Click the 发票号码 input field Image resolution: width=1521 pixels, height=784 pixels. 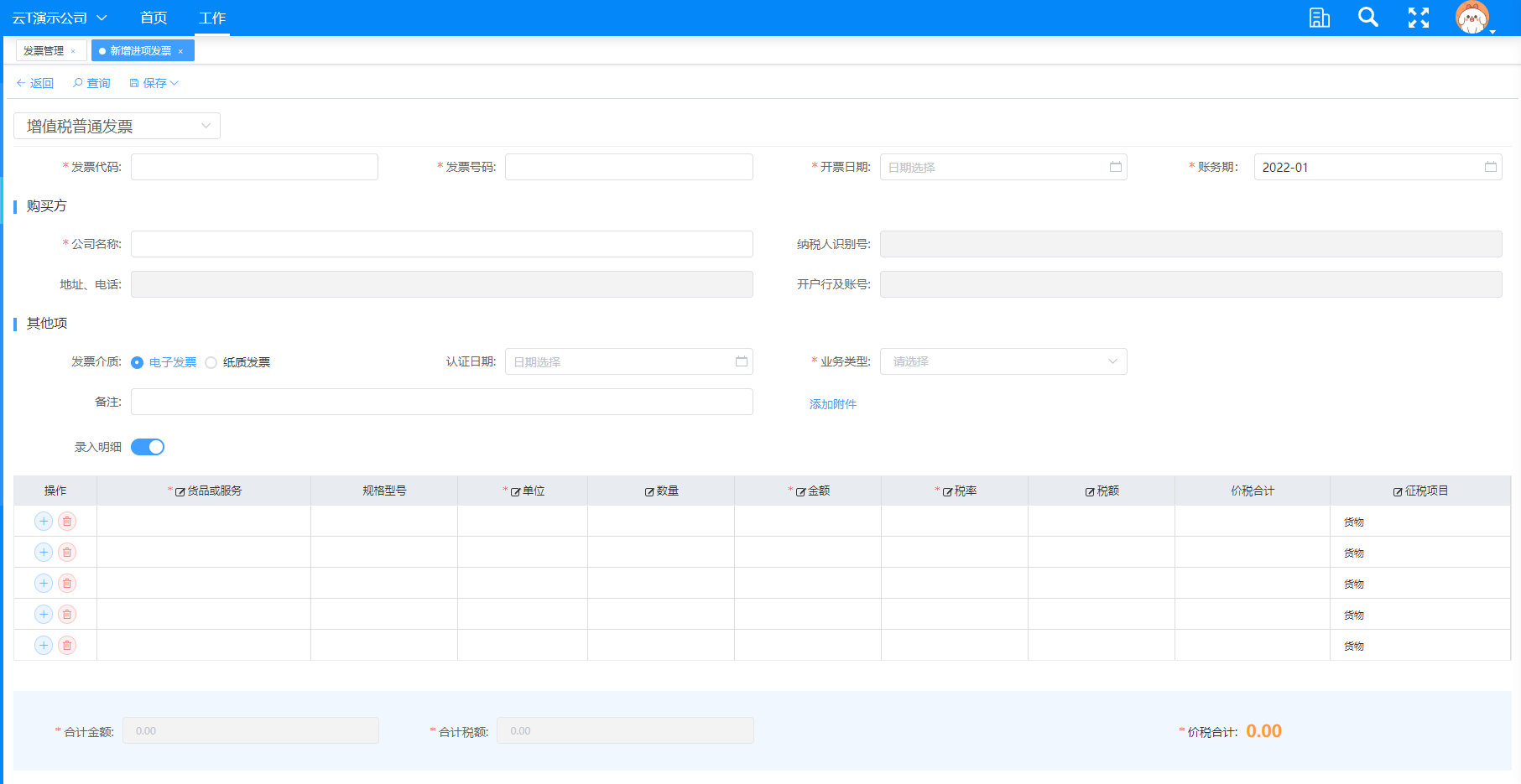point(629,167)
